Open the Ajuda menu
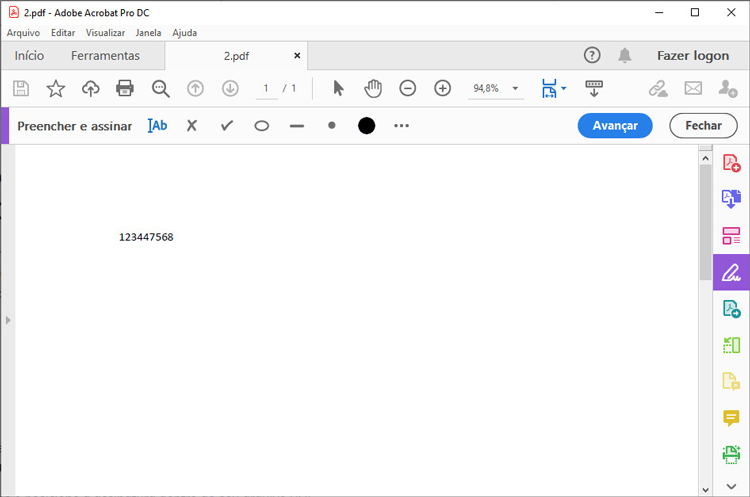750x497 pixels. 185,33
